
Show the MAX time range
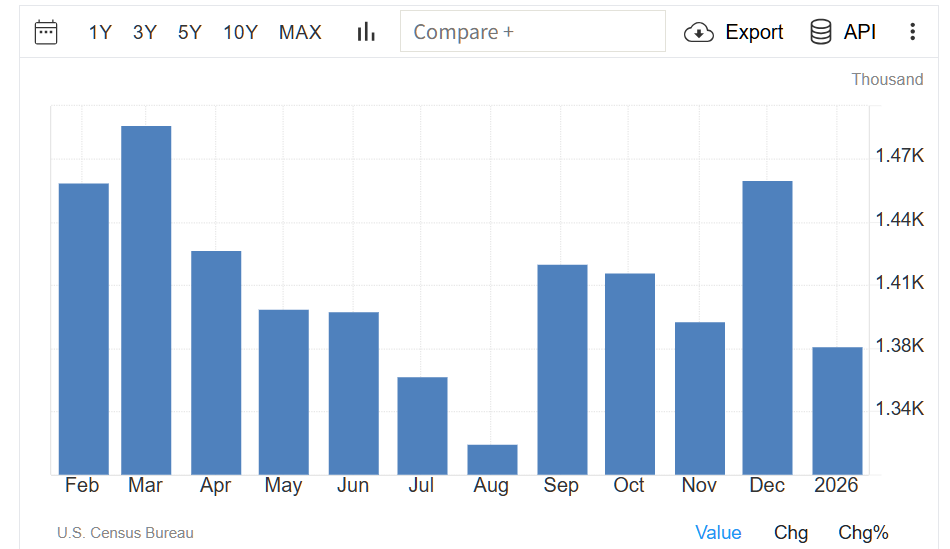[300, 32]
